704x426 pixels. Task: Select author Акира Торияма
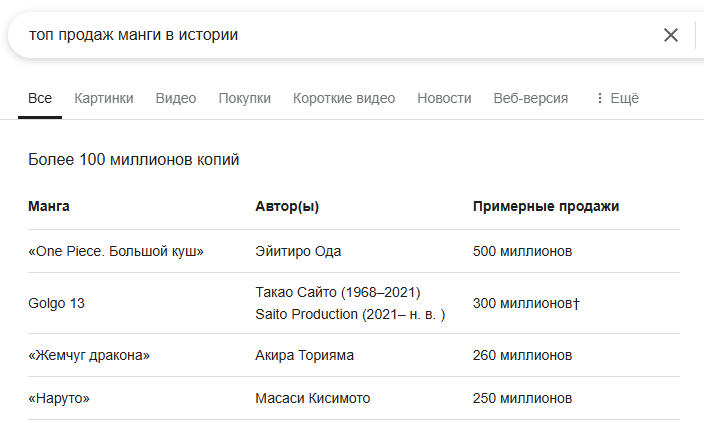pyautogui.click(x=304, y=356)
